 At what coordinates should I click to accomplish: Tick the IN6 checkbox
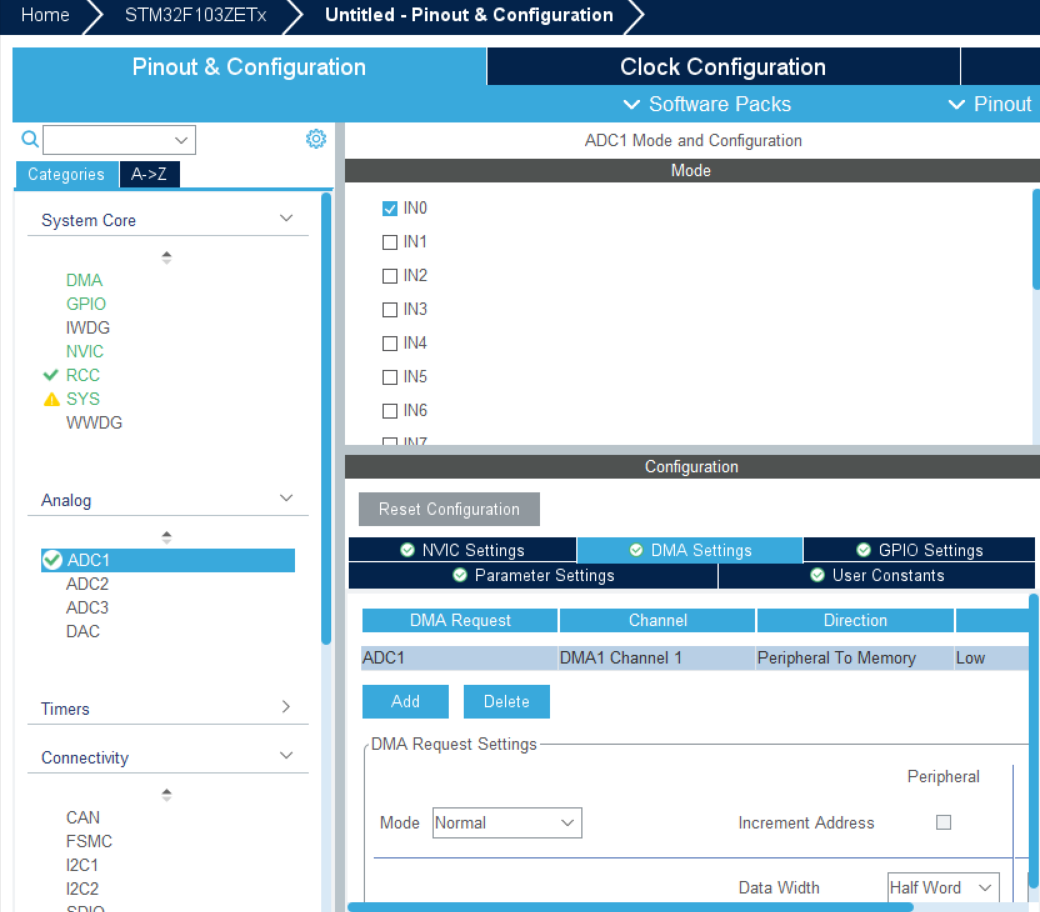(x=390, y=411)
